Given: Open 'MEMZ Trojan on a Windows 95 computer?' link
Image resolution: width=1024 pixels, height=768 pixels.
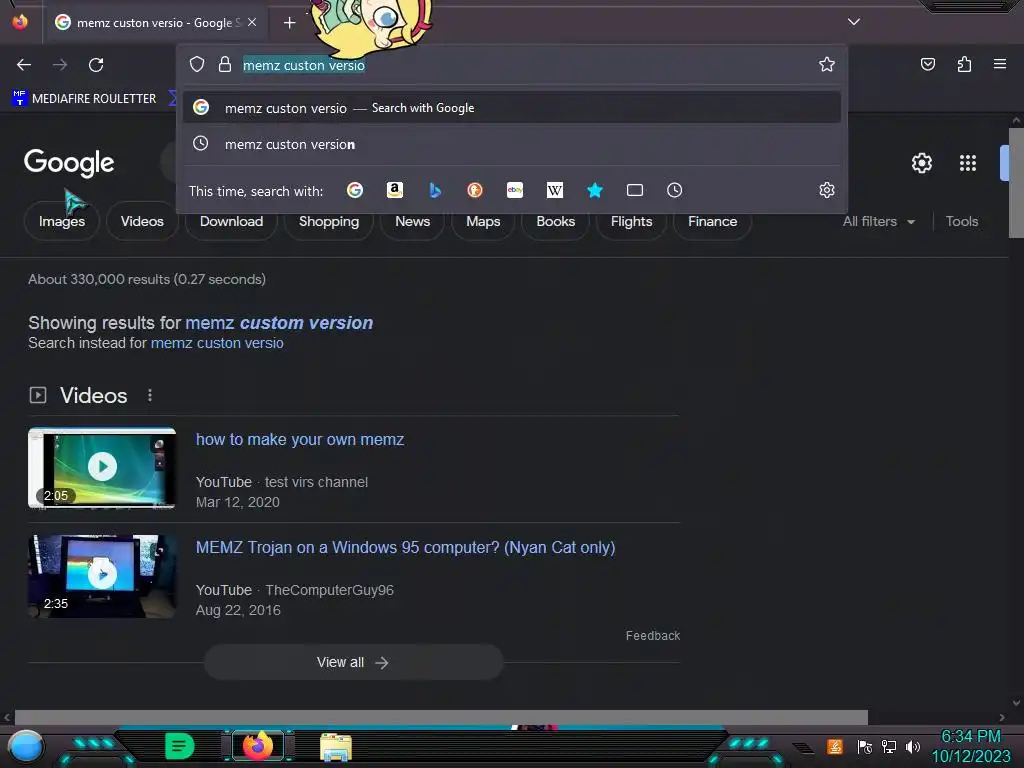Looking at the screenshot, I should click(406, 547).
